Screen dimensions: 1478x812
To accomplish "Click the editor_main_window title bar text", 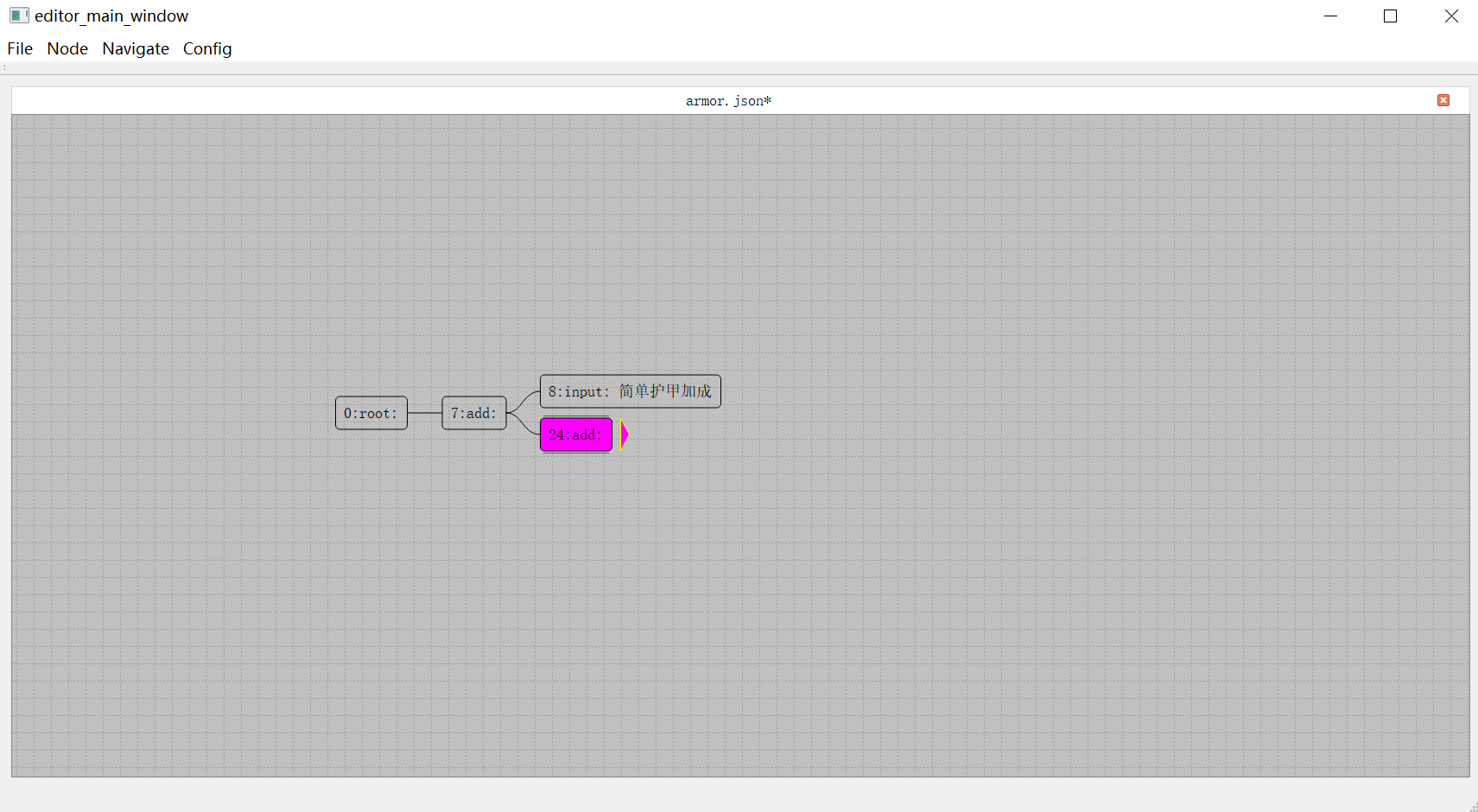I will click(x=111, y=16).
